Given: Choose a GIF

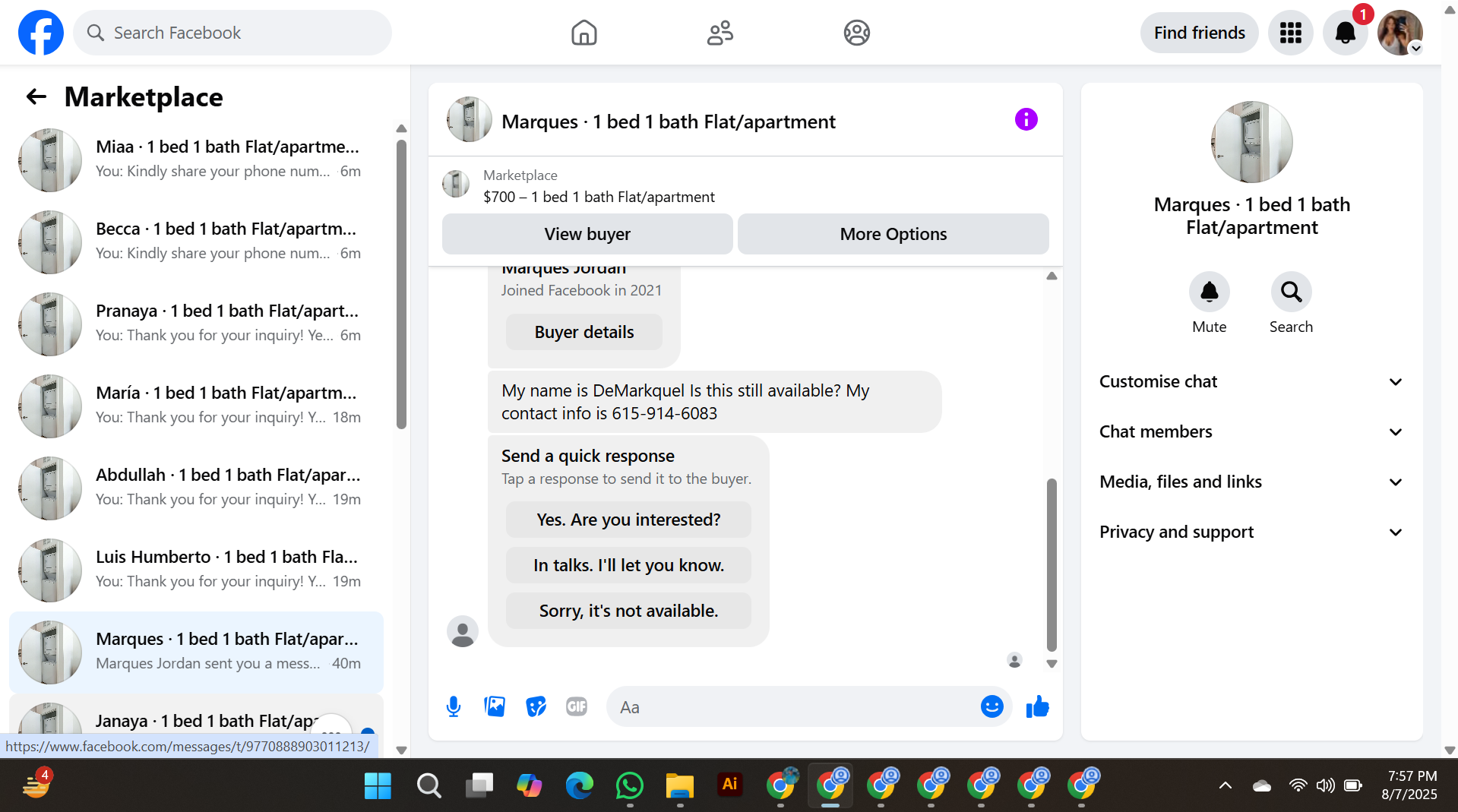Looking at the screenshot, I should pyautogui.click(x=577, y=707).
